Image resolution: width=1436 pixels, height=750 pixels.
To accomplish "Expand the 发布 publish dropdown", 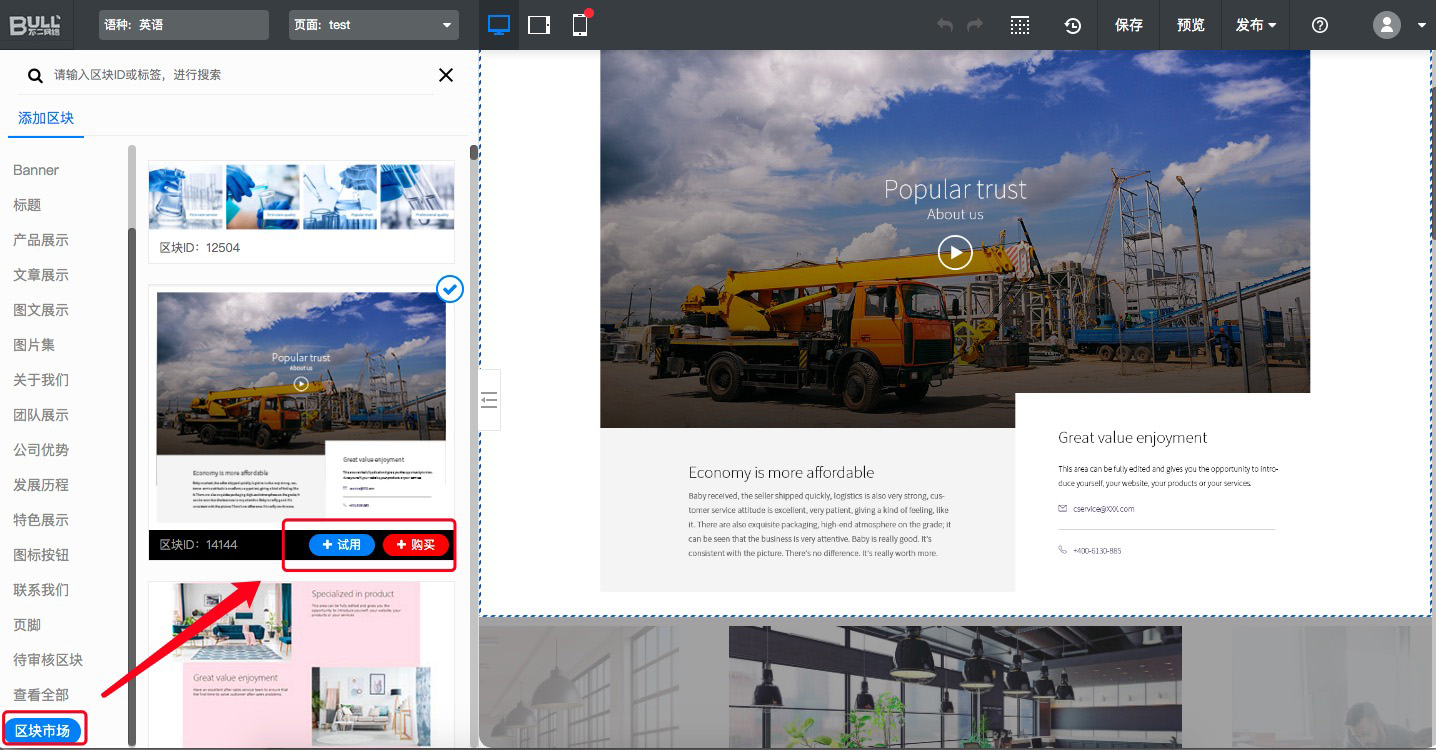I will [1256, 25].
